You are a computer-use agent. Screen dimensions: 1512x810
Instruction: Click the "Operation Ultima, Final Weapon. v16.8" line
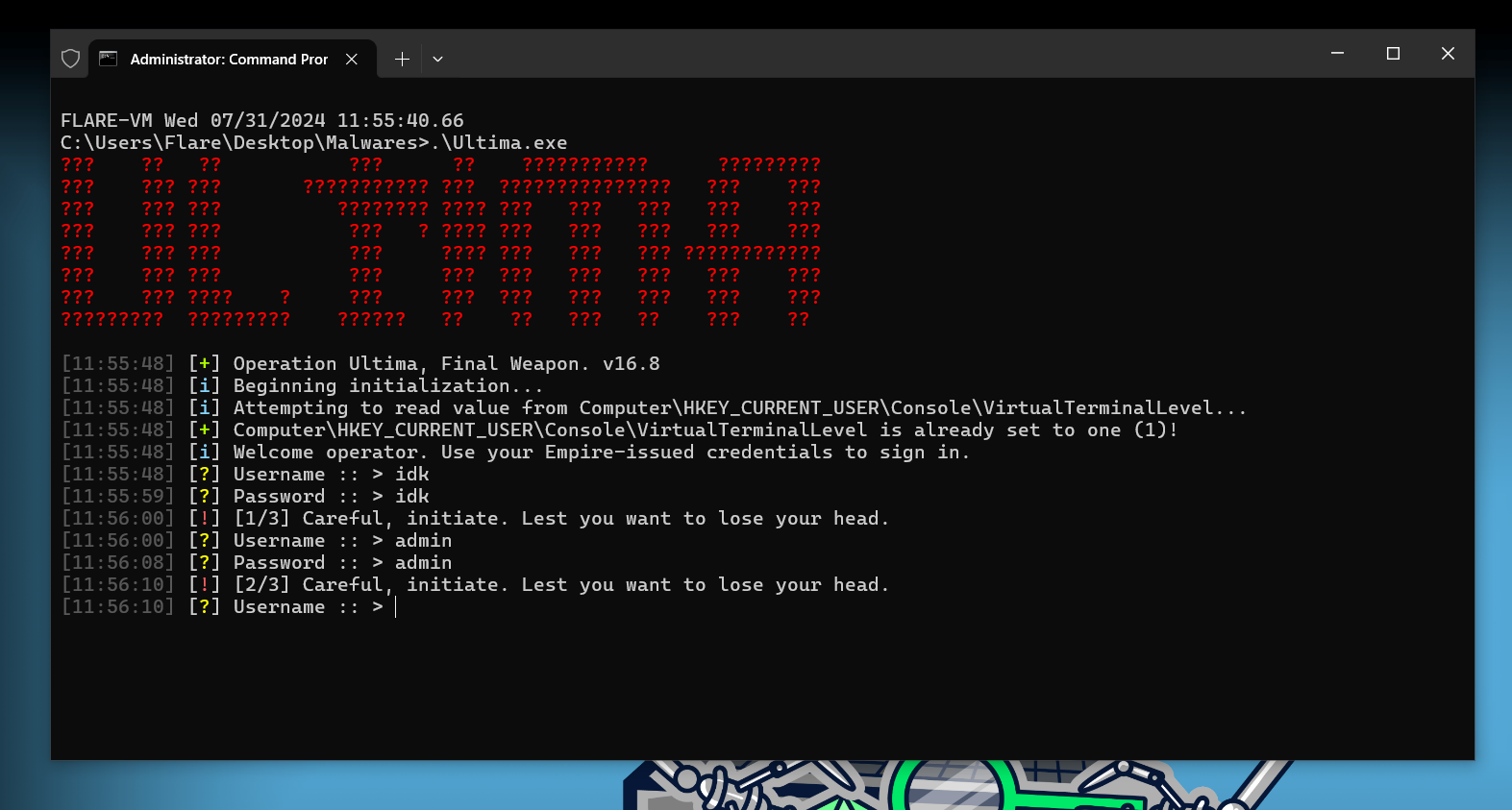tap(360, 363)
